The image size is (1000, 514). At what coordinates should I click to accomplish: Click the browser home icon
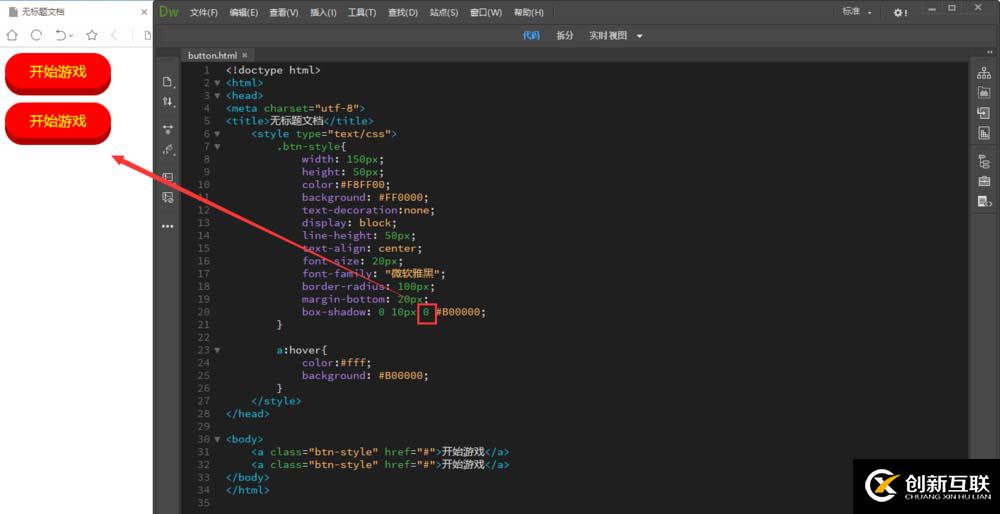(x=12, y=35)
